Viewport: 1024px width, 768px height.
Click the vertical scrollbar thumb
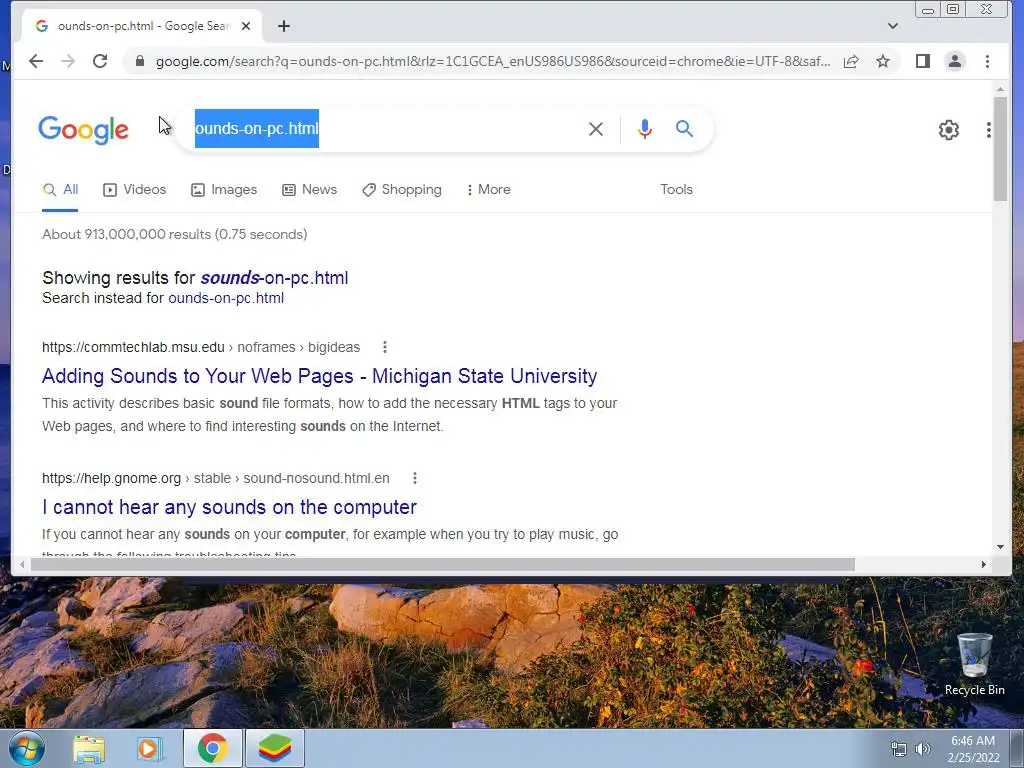(x=1000, y=149)
